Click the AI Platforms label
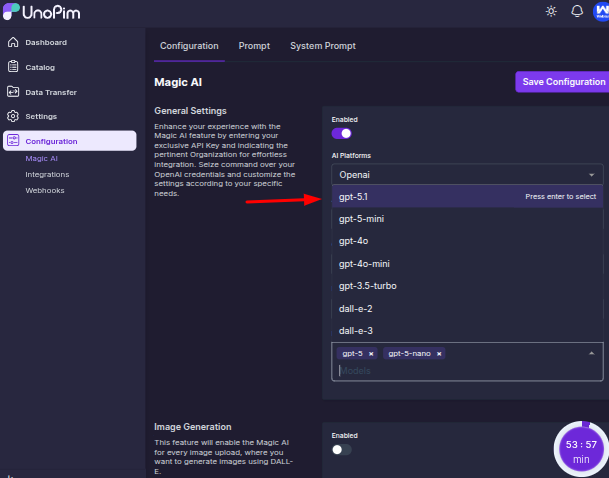Screen dimensions: 609x478 pyautogui.click(x=351, y=156)
